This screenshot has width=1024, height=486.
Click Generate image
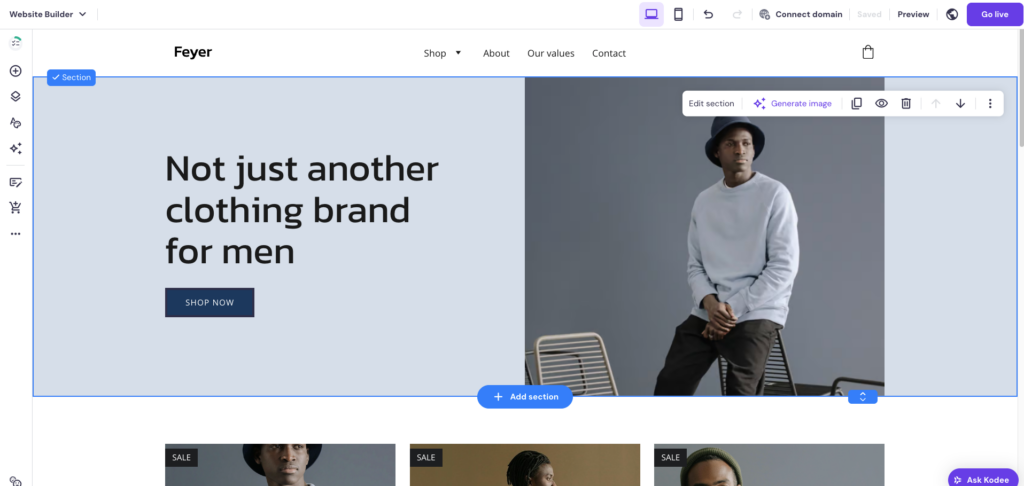(793, 103)
